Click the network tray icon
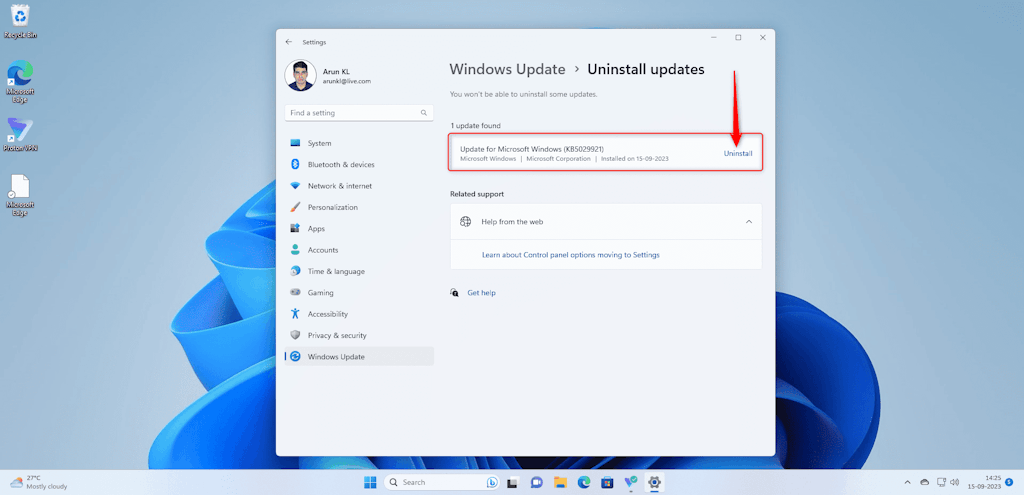This screenshot has width=1024, height=495. point(941,483)
